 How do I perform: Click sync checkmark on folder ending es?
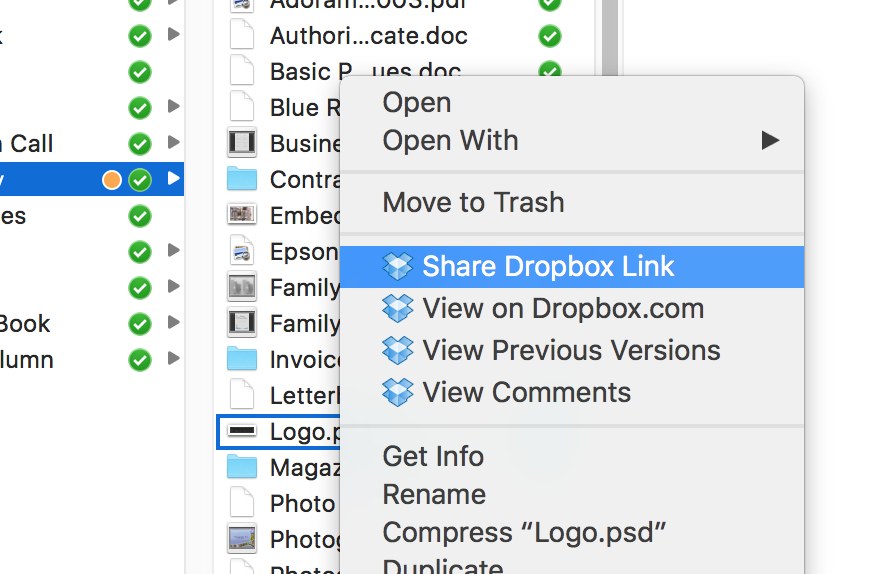[140, 216]
